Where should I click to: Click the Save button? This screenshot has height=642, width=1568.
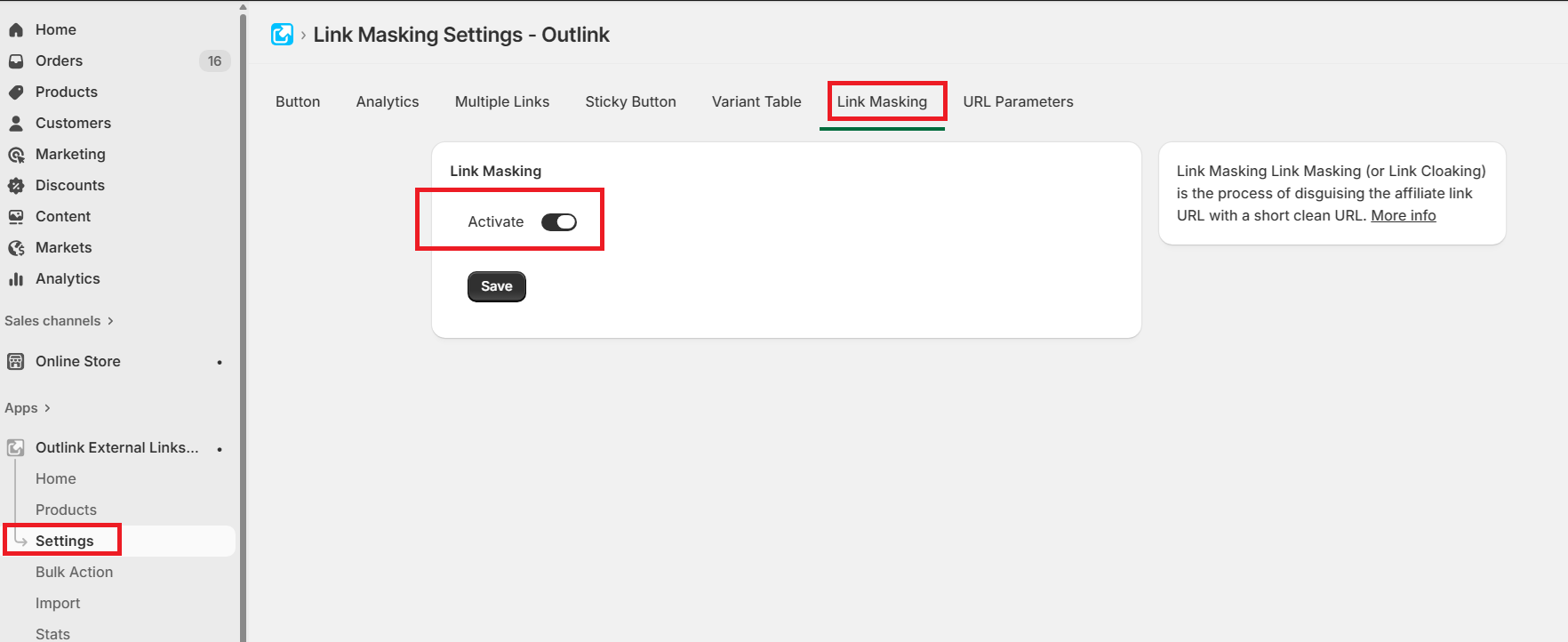[x=497, y=286]
